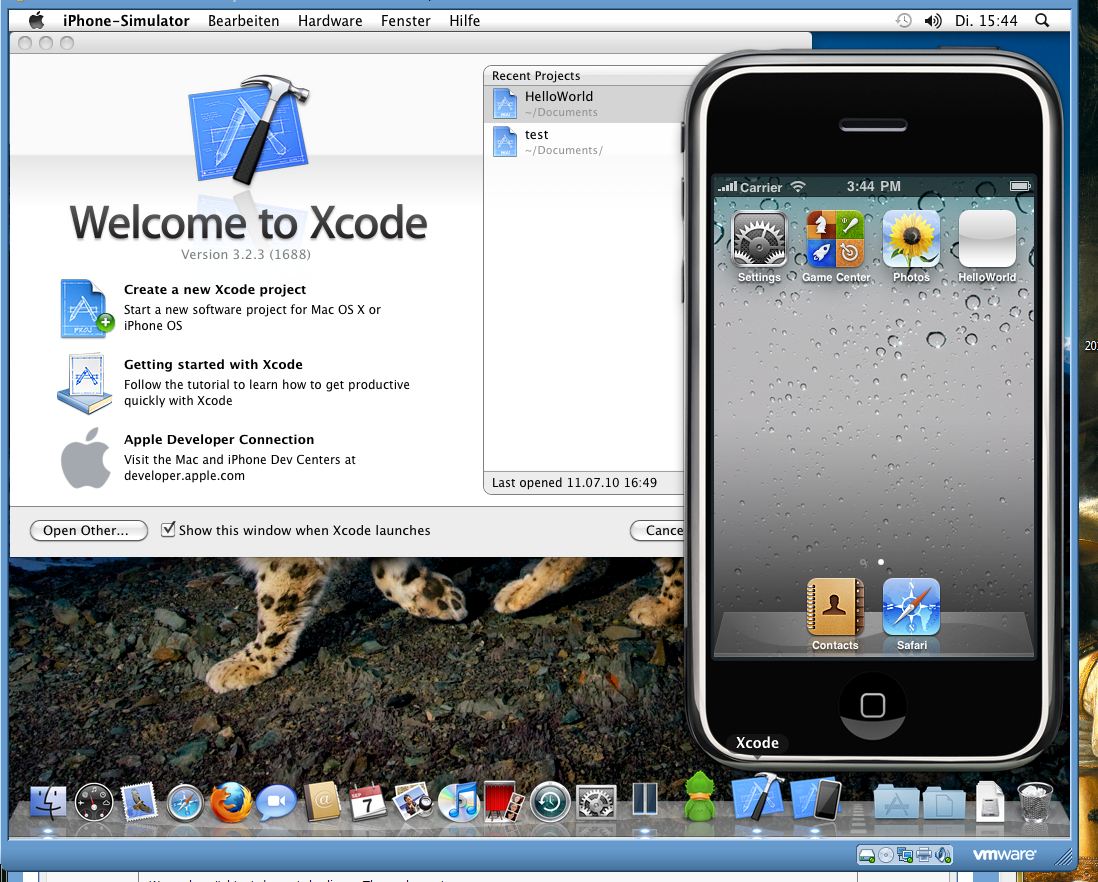Launch Game Center in the simulator
This screenshot has height=882, width=1098.
pyautogui.click(x=835, y=239)
